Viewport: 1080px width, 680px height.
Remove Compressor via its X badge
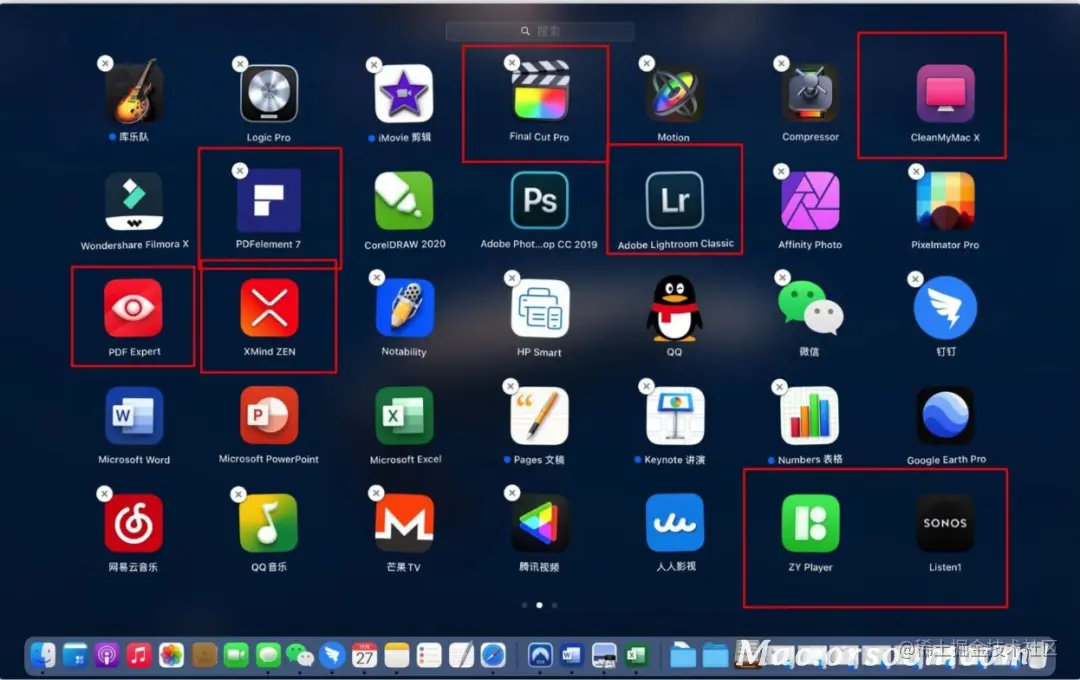[x=781, y=63]
